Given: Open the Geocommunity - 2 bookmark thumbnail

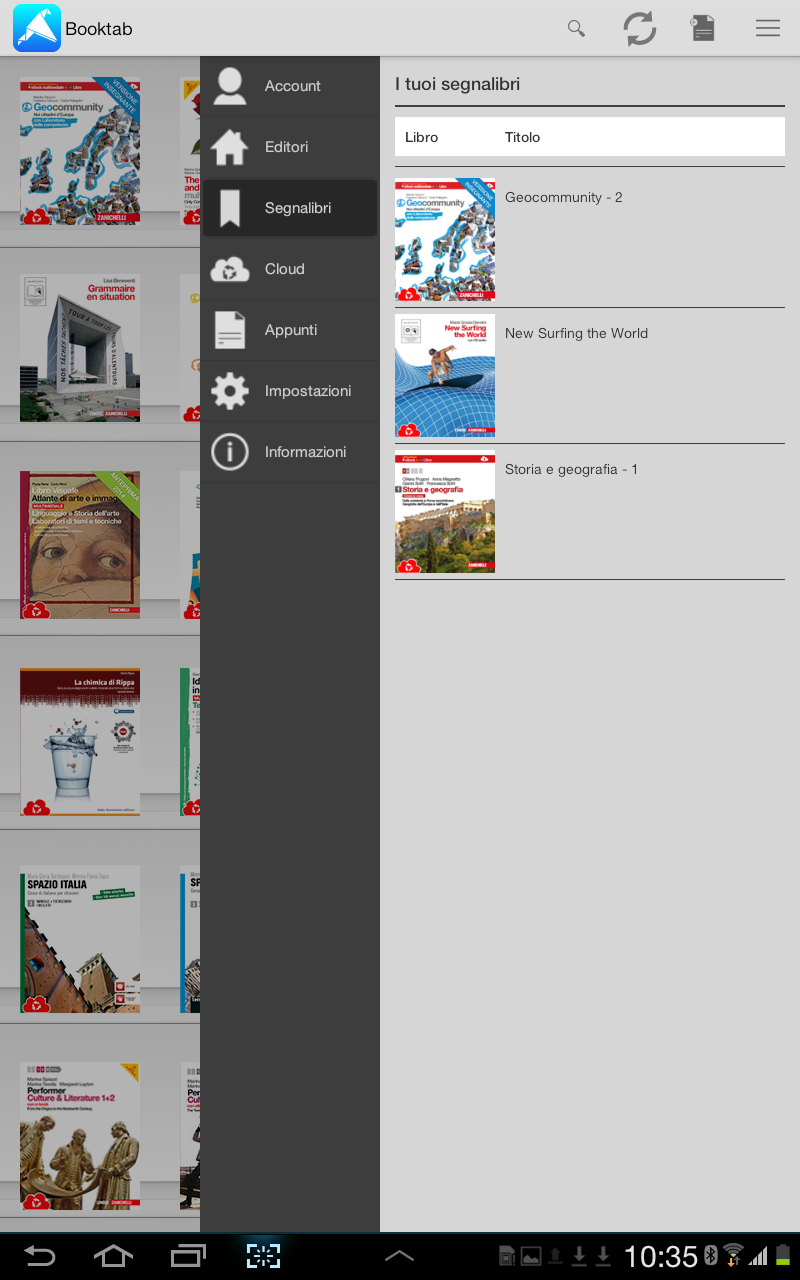Looking at the screenshot, I should 445,240.
